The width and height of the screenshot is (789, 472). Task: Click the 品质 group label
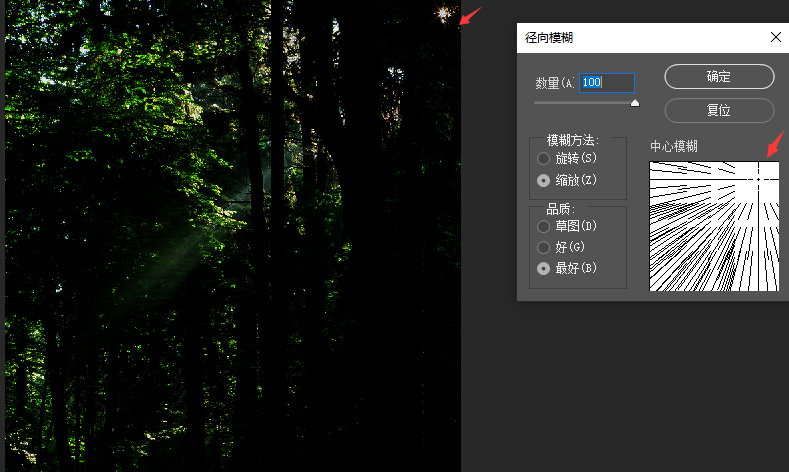(x=560, y=209)
